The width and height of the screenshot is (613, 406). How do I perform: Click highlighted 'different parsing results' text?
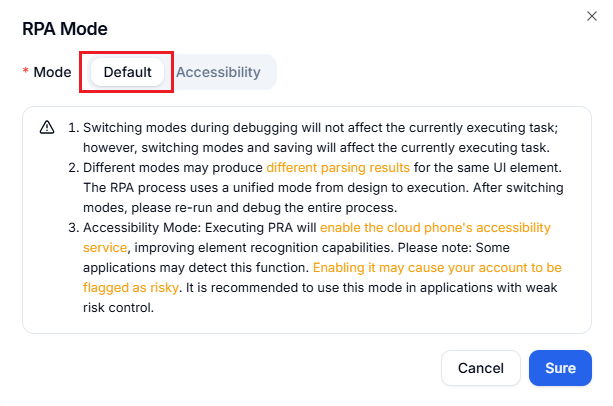[338, 167]
